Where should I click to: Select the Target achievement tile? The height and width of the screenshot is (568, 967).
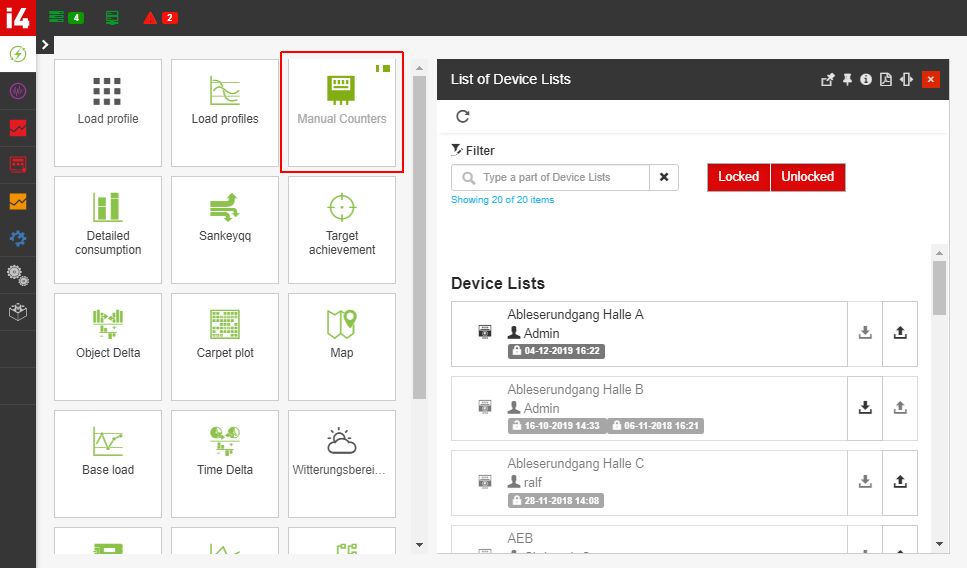tap(342, 230)
